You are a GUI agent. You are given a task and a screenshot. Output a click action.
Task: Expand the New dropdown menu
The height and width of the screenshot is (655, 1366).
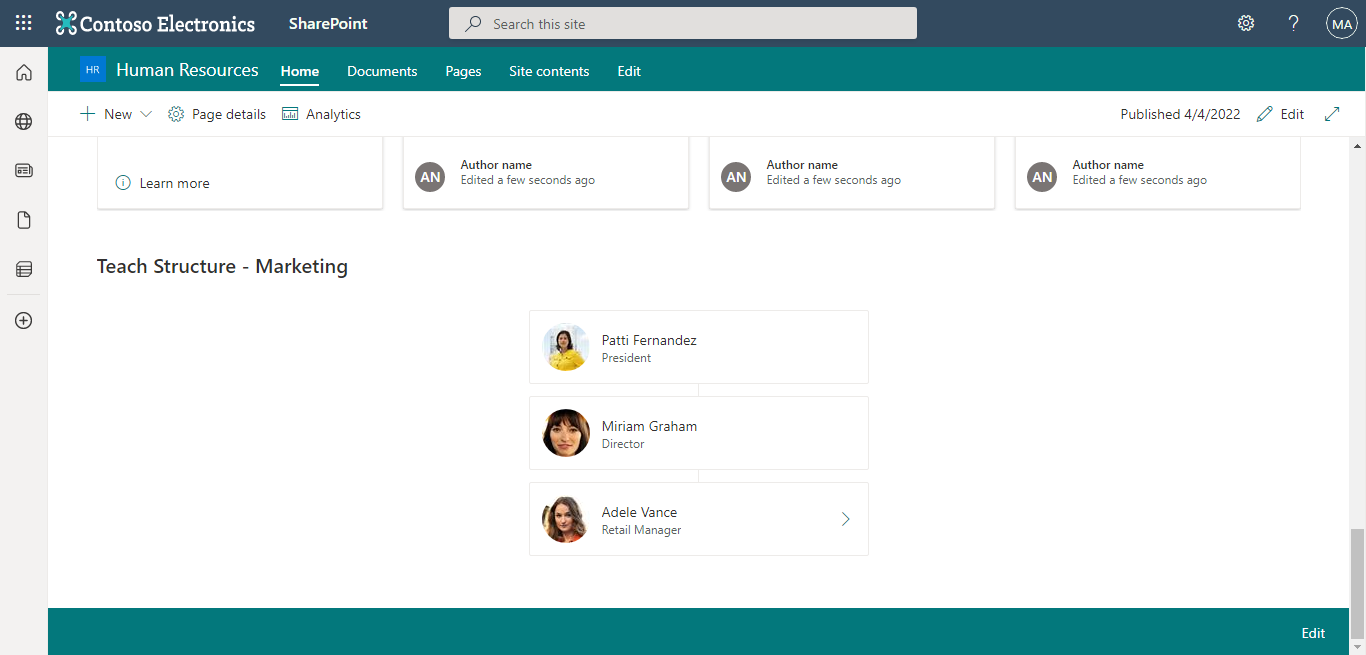[x=146, y=113]
